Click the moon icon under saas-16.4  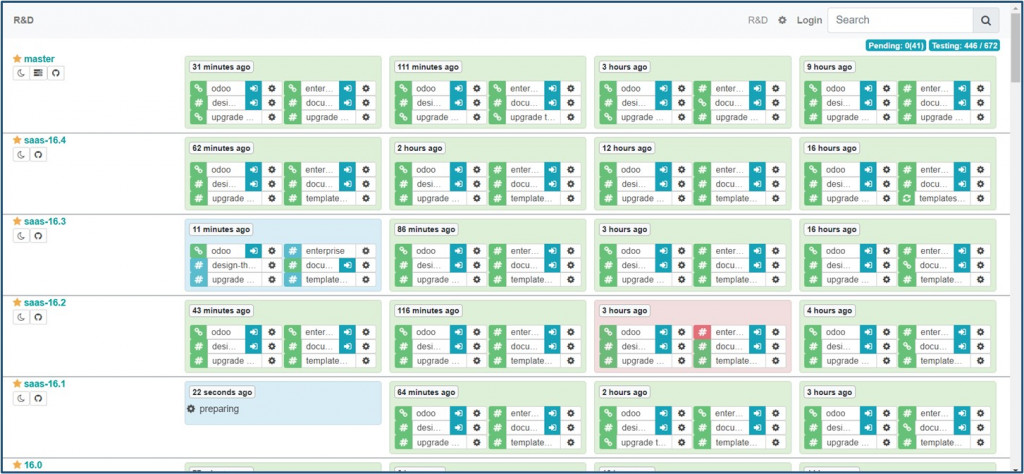(22, 155)
